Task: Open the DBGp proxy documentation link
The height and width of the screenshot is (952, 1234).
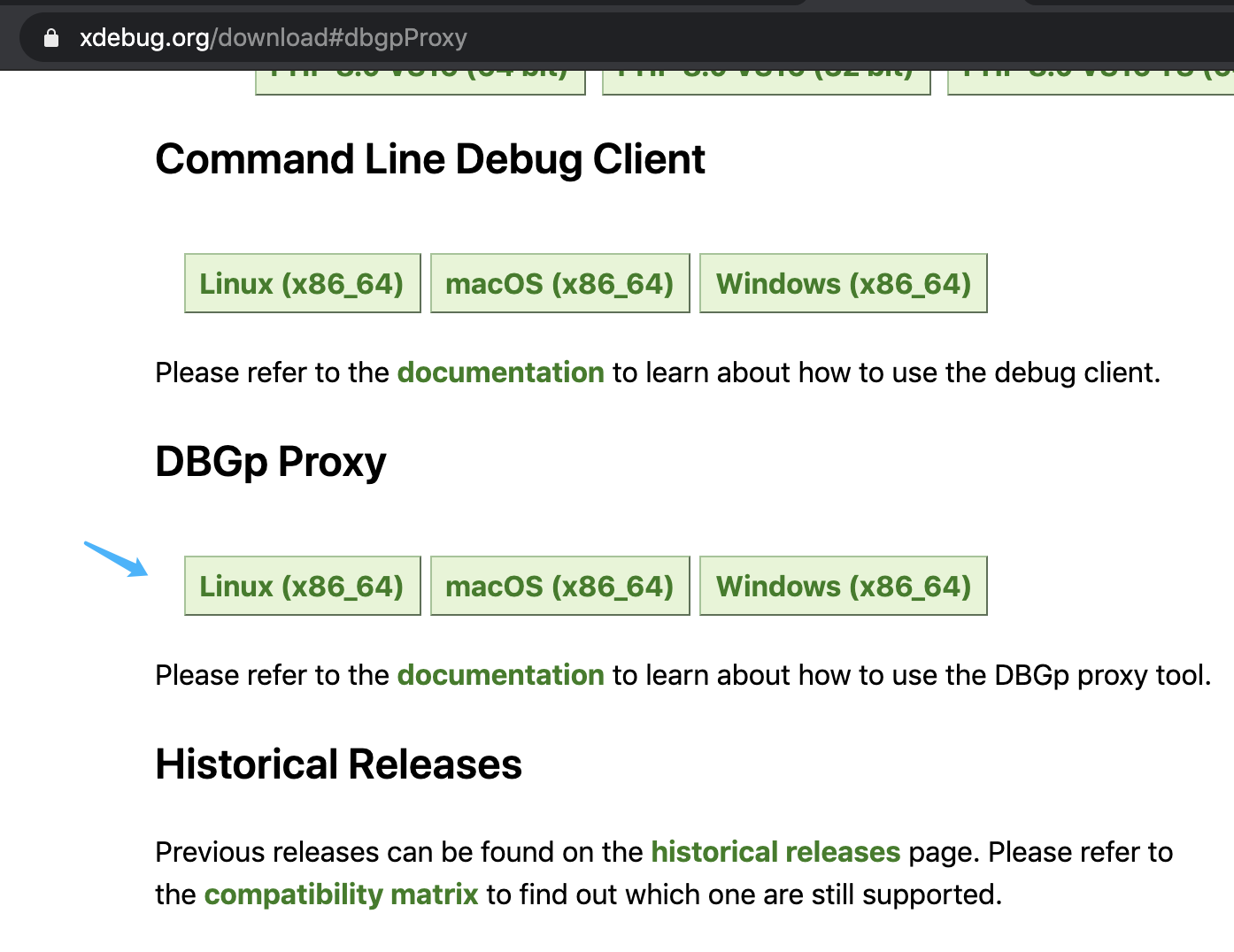Action: coord(500,675)
